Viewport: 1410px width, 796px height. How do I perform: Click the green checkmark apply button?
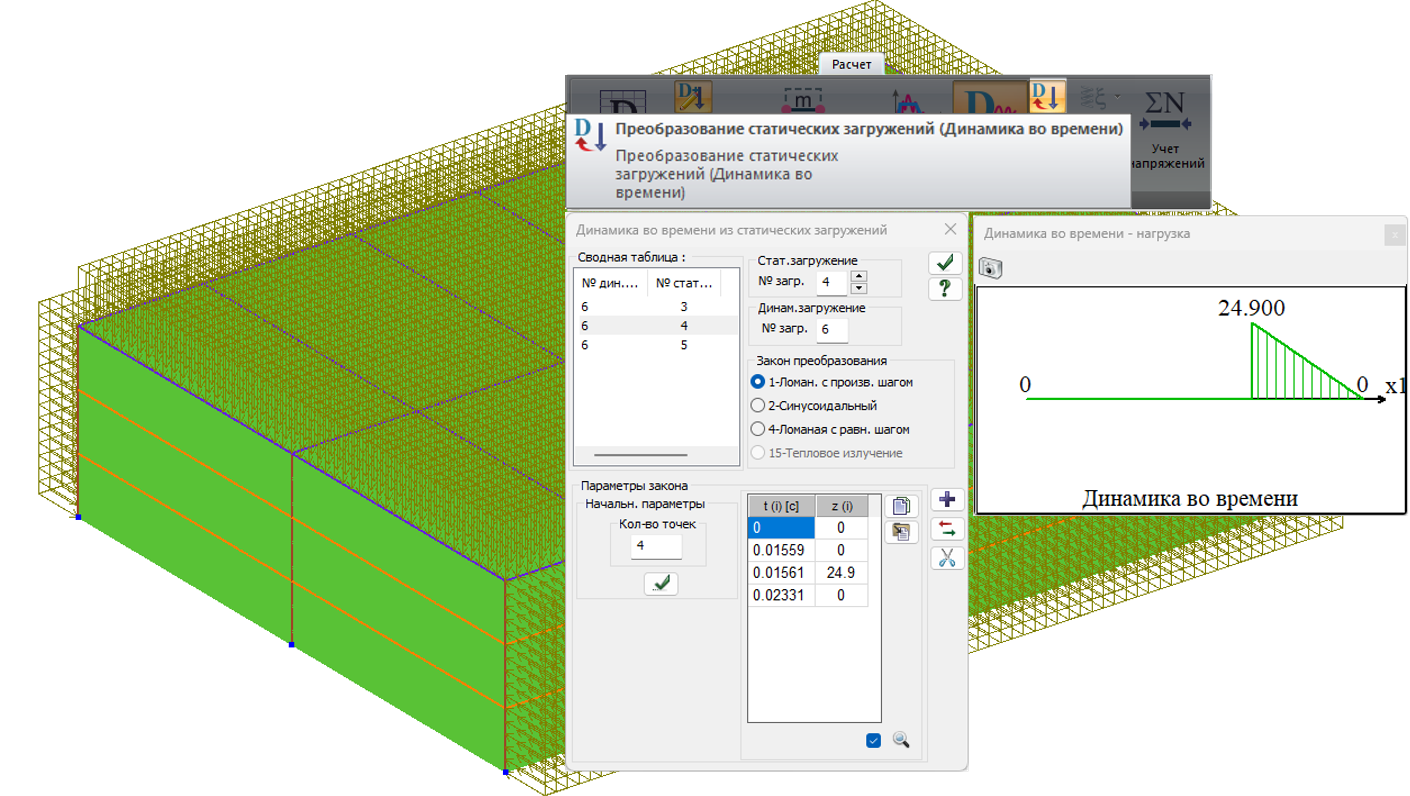944,263
